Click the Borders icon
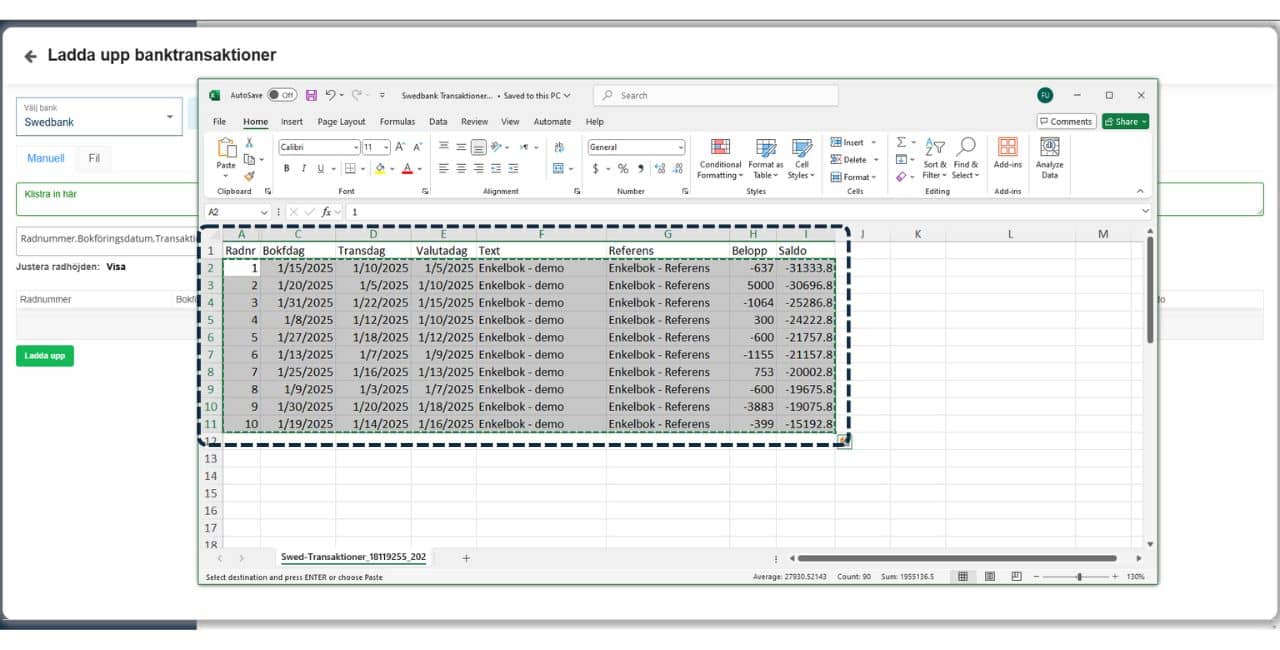The width and height of the screenshot is (1280, 650). tap(350, 168)
